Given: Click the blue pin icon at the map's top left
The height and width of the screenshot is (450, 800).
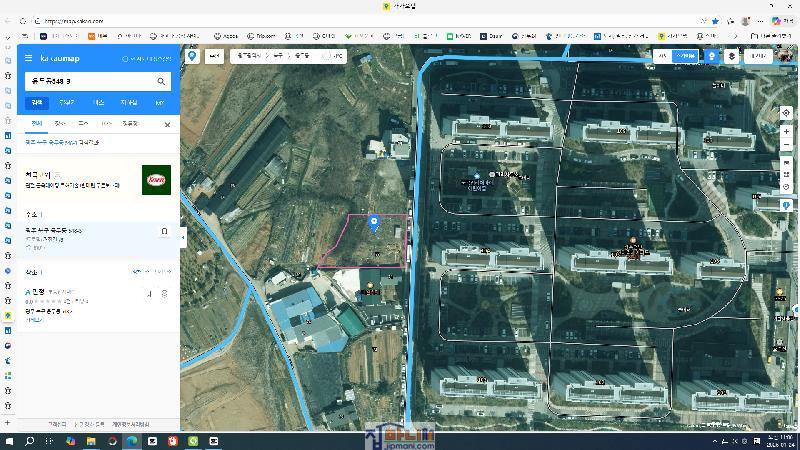Looking at the screenshot, I should point(193,56).
